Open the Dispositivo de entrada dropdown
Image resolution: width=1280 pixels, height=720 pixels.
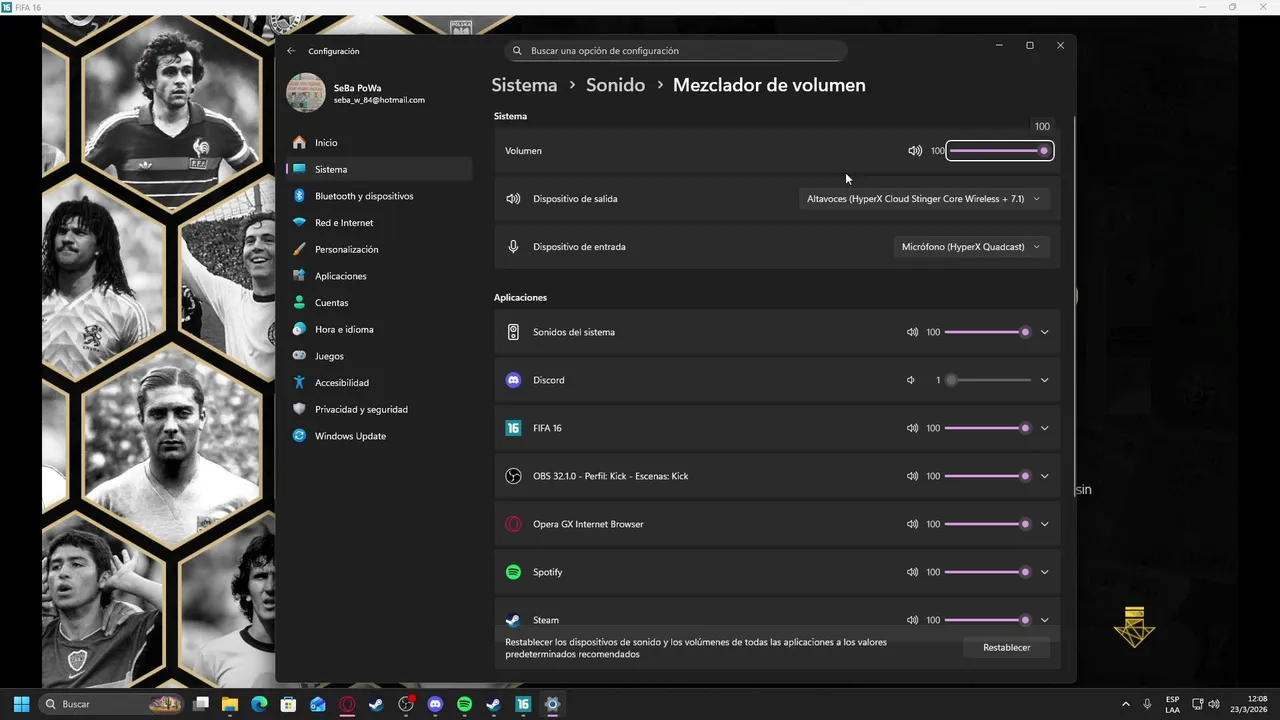(x=971, y=247)
